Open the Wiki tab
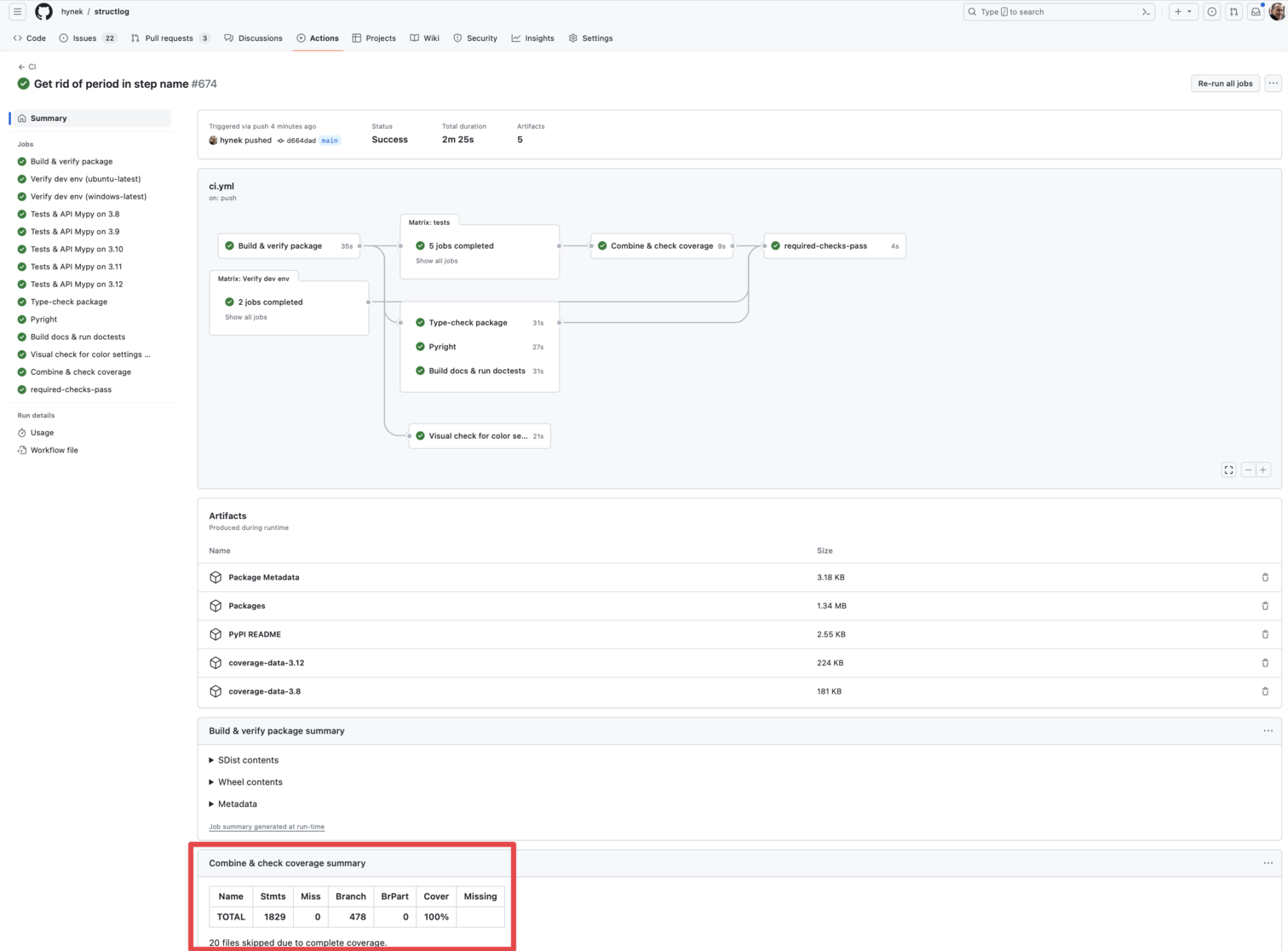 pyautogui.click(x=424, y=38)
